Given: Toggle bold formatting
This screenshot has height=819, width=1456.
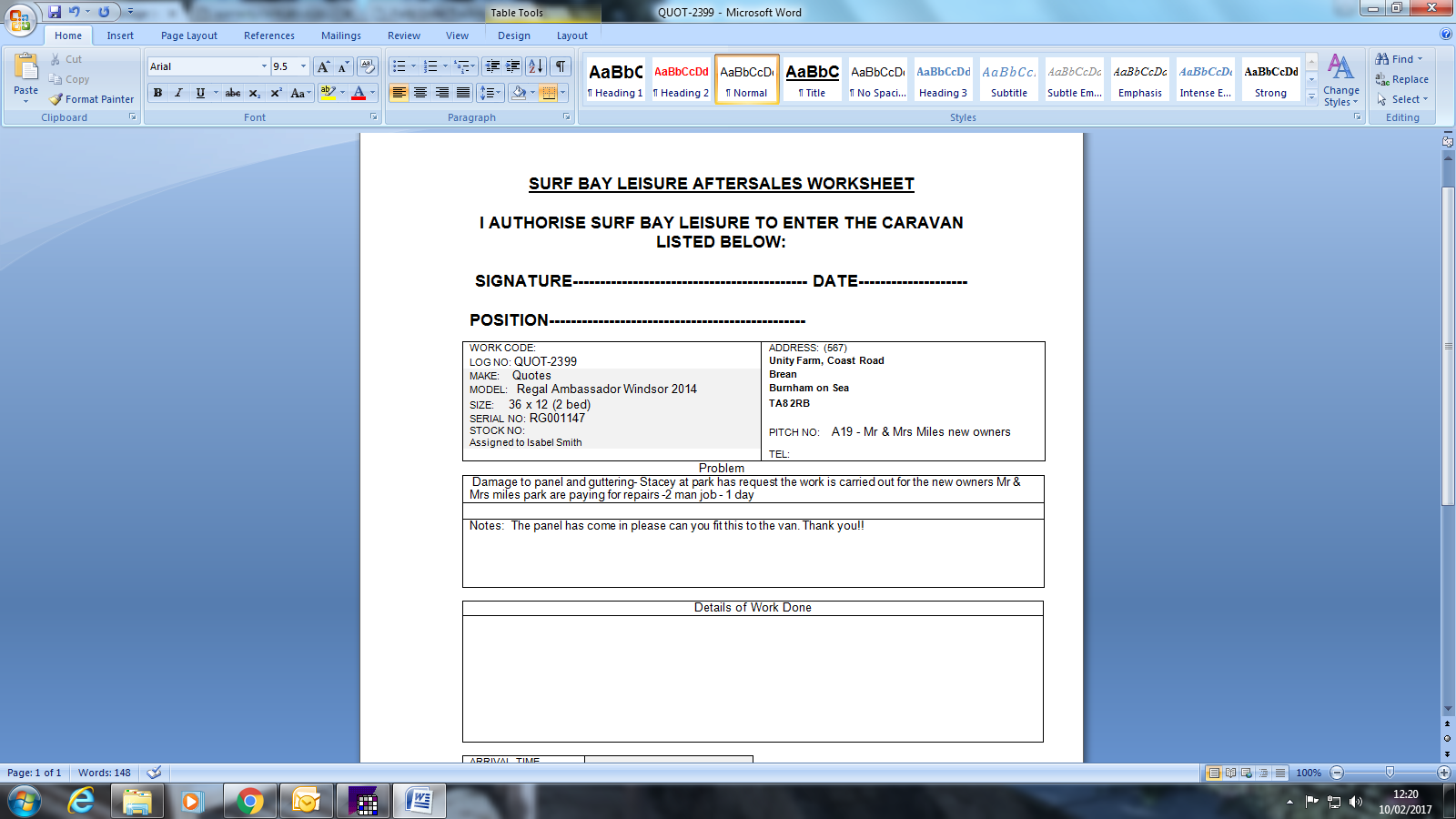Looking at the screenshot, I should 158,93.
